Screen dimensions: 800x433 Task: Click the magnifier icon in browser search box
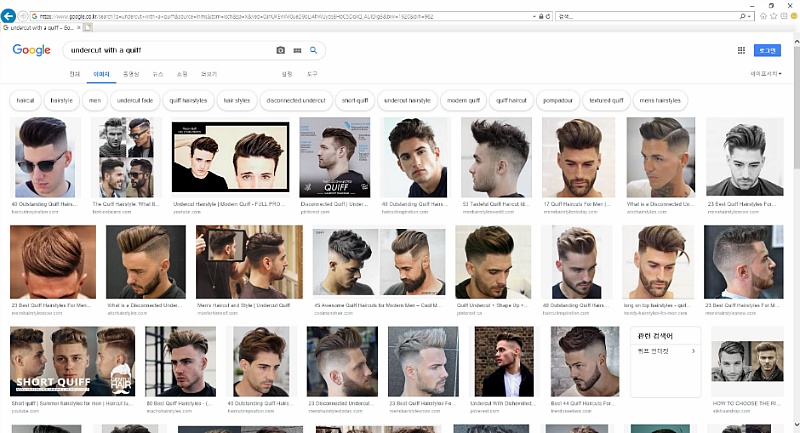[x=743, y=16]
